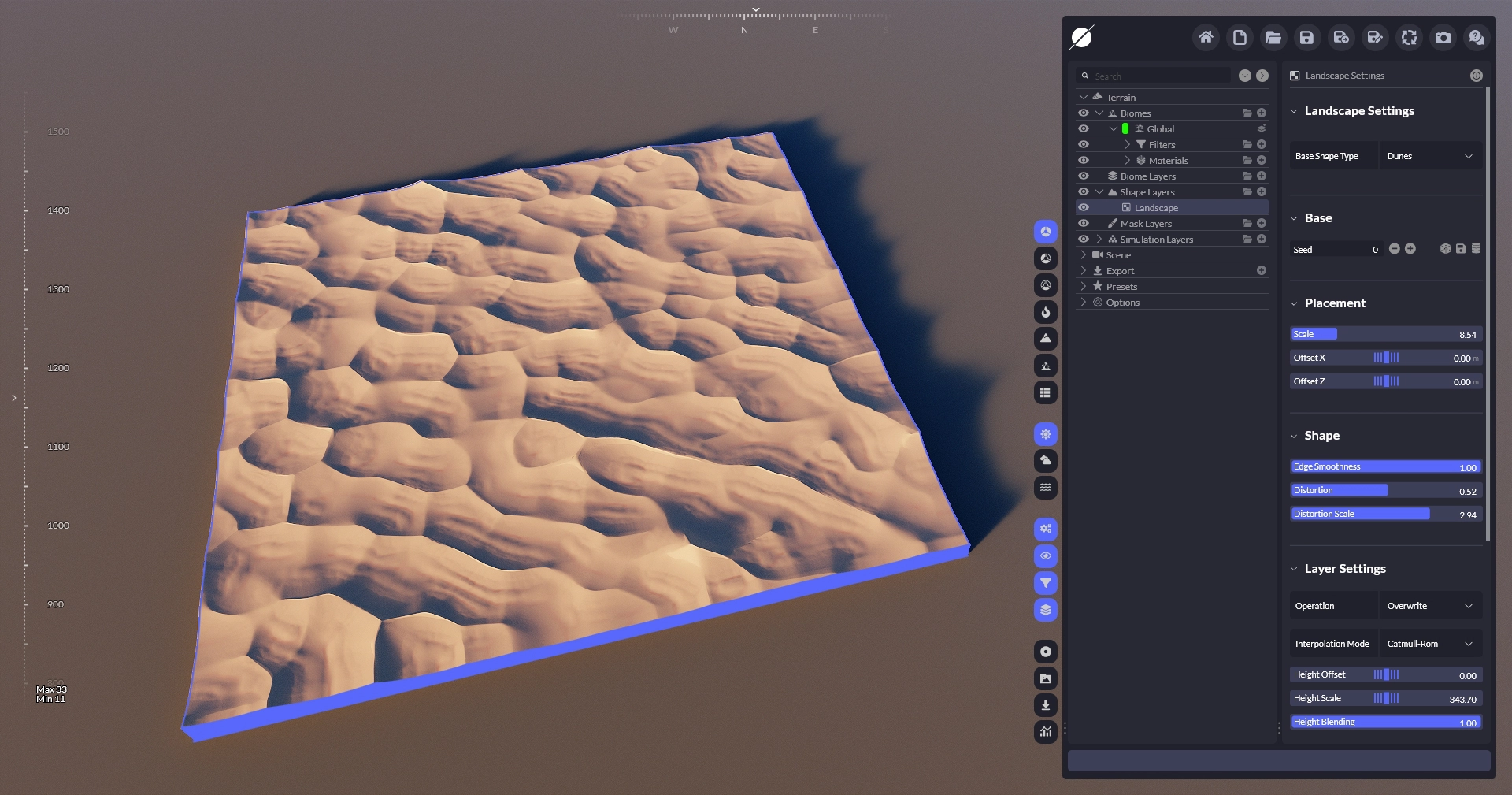Add a new layer to Shape Layers
The width and height of the screenshot is (1512, 795).
click(x=1262, y=191)
